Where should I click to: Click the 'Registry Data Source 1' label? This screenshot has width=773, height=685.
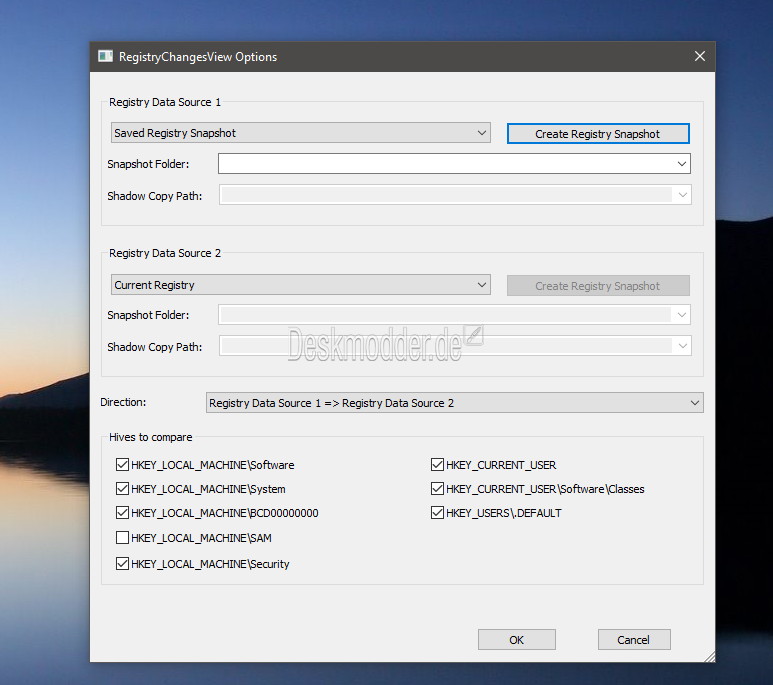click(x=165, y=102)
